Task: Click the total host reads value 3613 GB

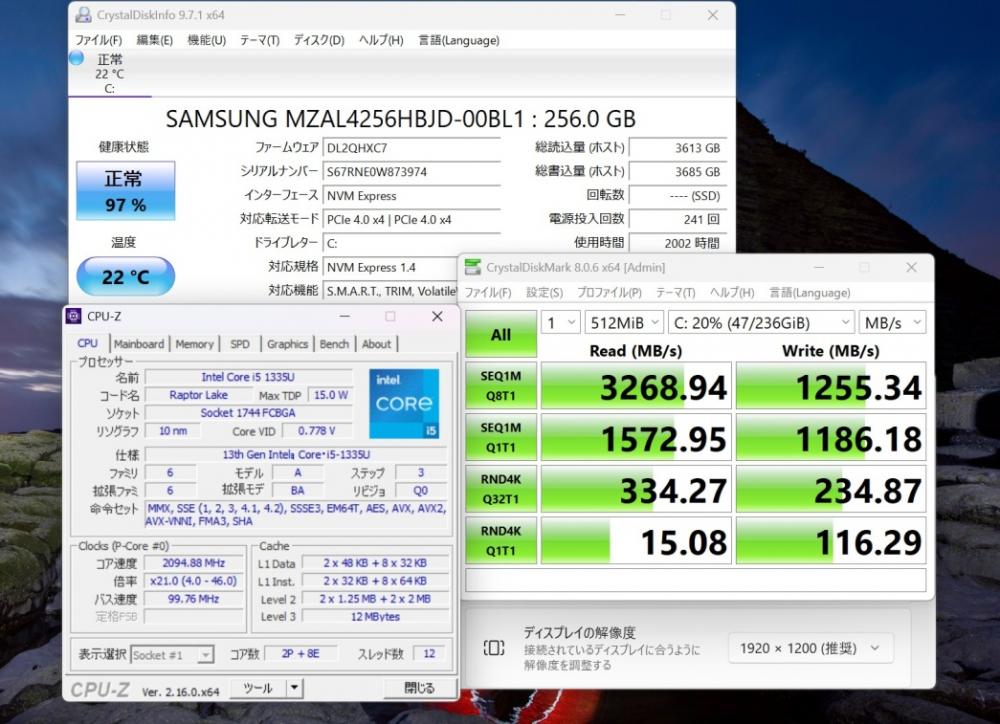Action: (678, 148)
